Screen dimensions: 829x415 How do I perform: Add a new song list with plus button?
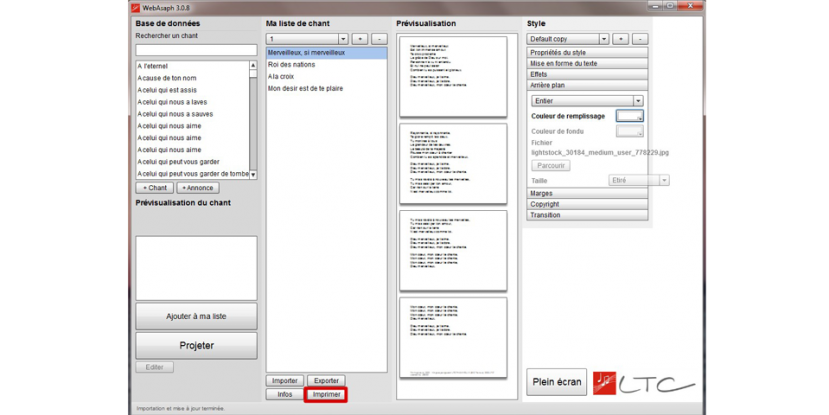coord(360,39)
